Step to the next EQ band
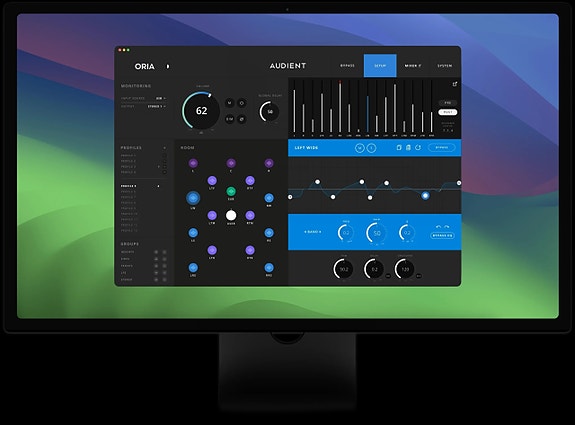 [x=320, y=232]
